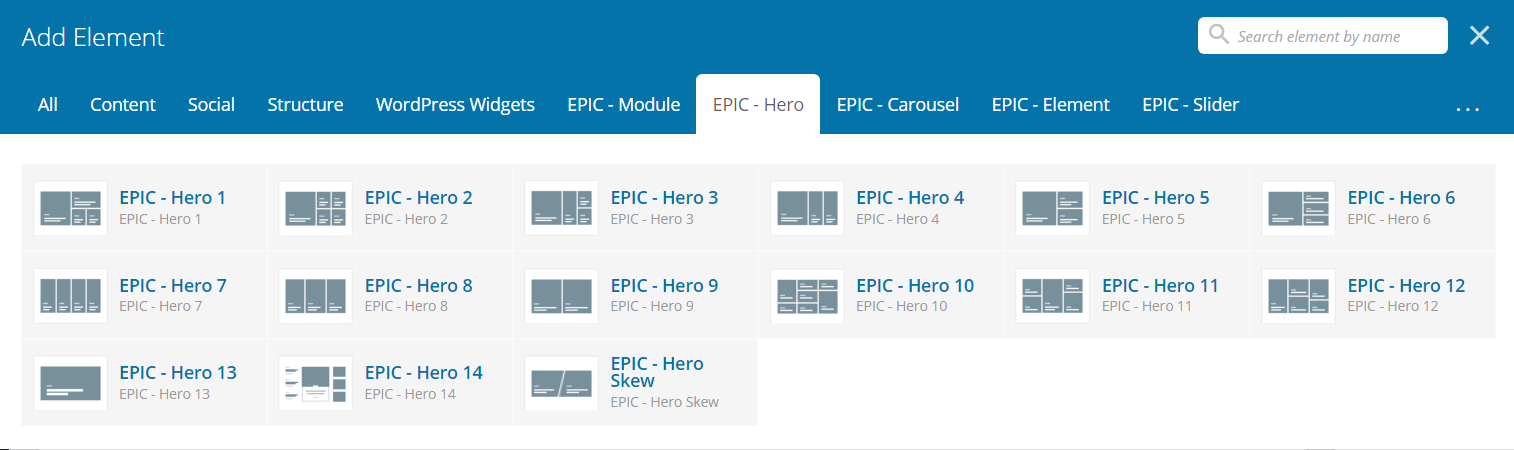Insert the EPIC - Hero 9 element
Screen dimensions: 1514x450
663,286
